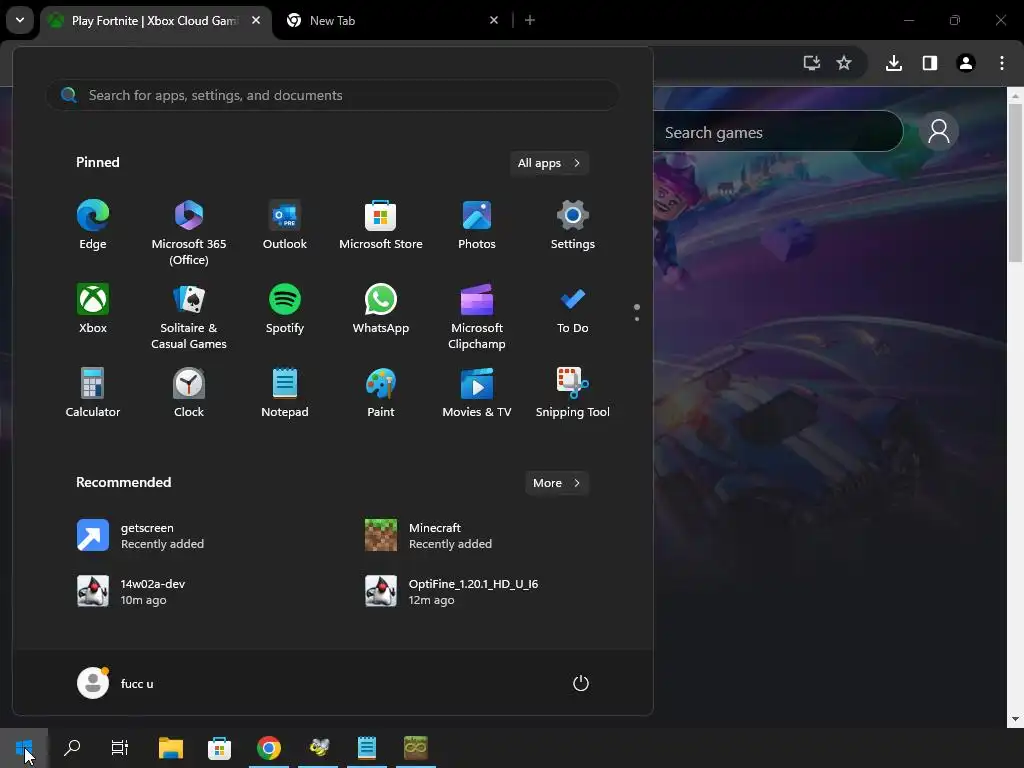Open the 14w02a-dev file
1024x768 pixels.
tap(131, 592)
